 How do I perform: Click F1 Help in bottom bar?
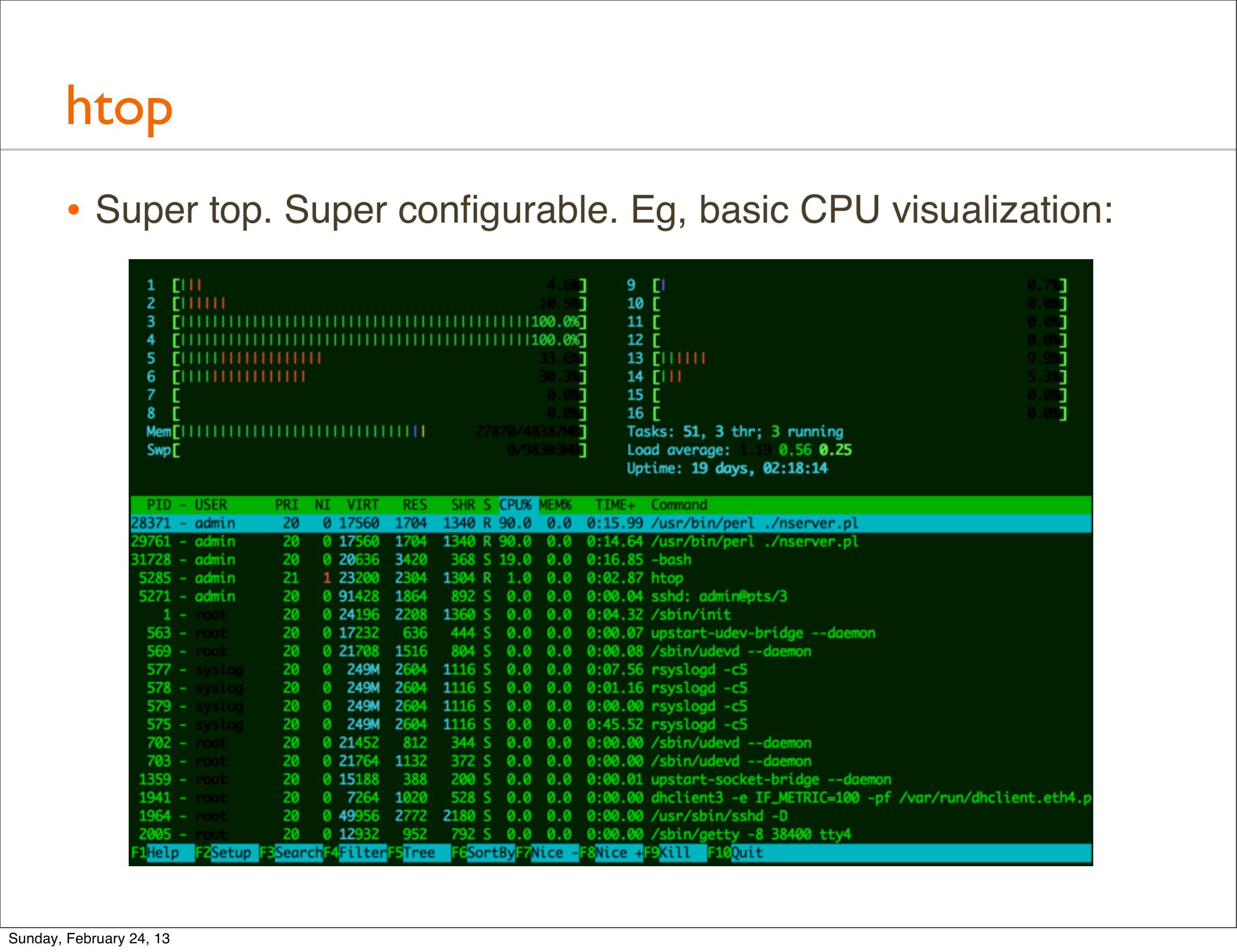pos(163,853)
